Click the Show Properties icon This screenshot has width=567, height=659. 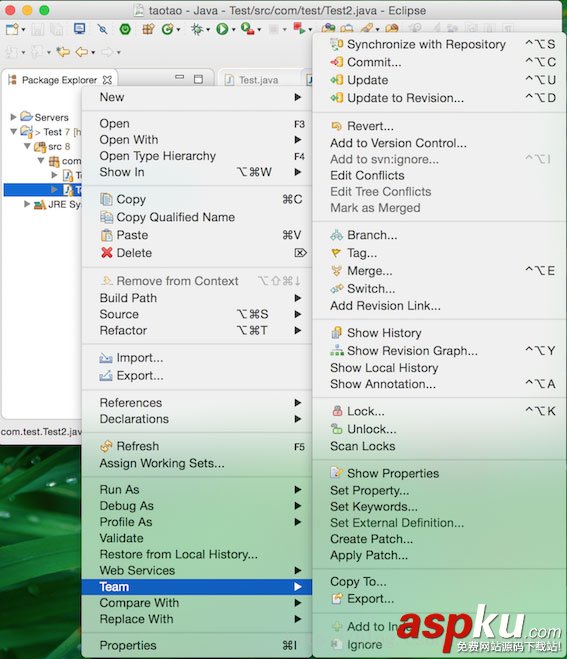tap(337, 473)
